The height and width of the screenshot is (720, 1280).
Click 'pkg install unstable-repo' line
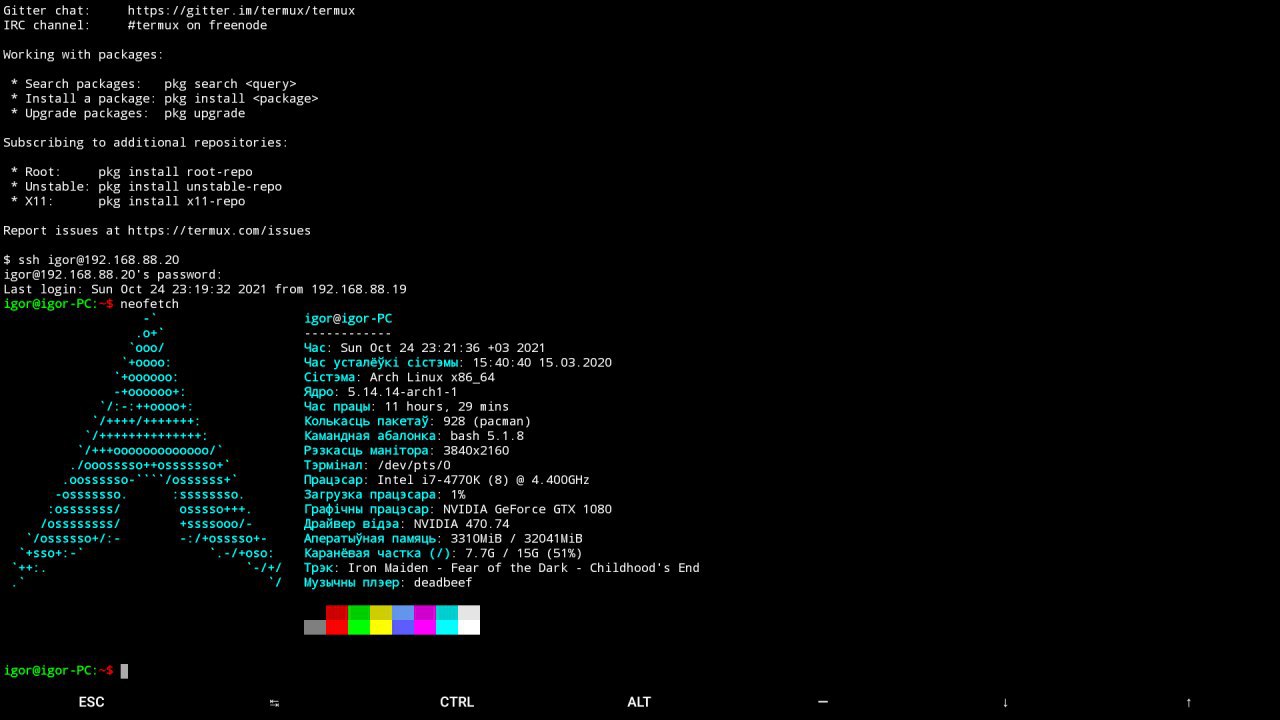tap(146, 186)
